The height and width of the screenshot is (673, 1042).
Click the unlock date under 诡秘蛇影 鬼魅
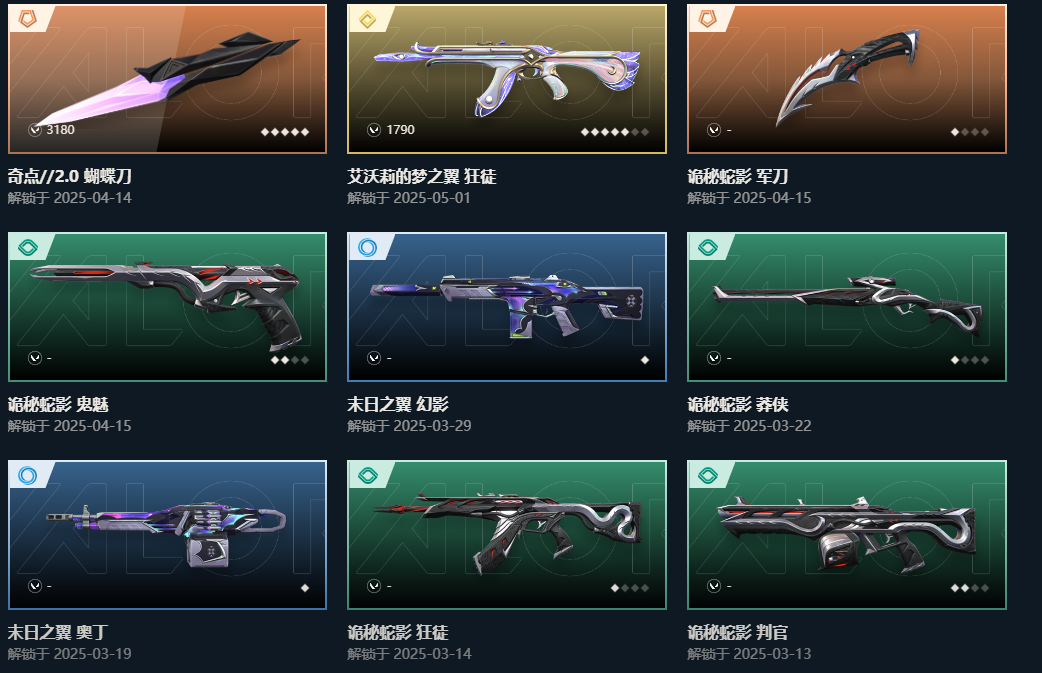click(70, 426)
